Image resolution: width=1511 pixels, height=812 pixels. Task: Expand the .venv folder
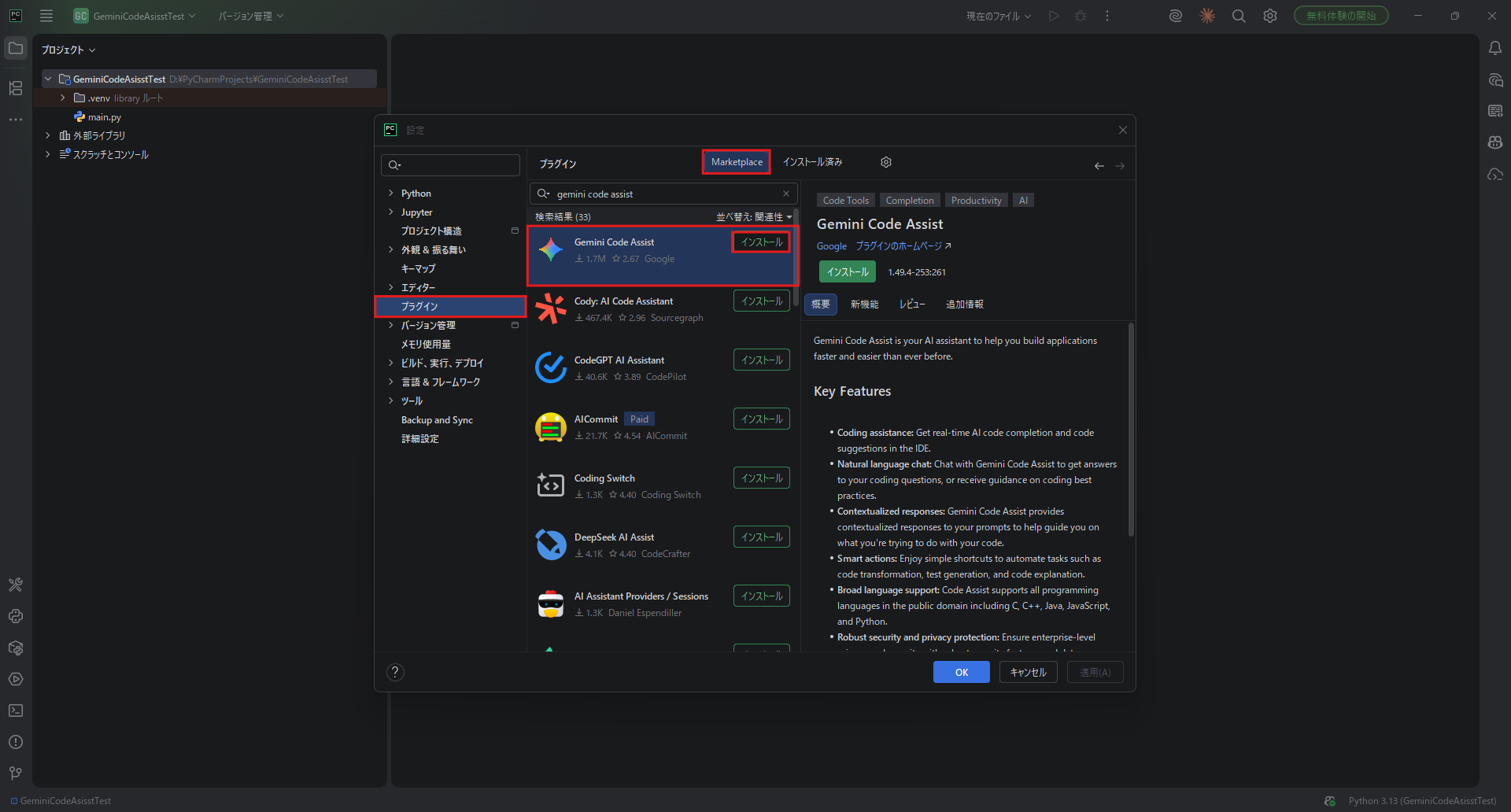(x=63, y=98)
